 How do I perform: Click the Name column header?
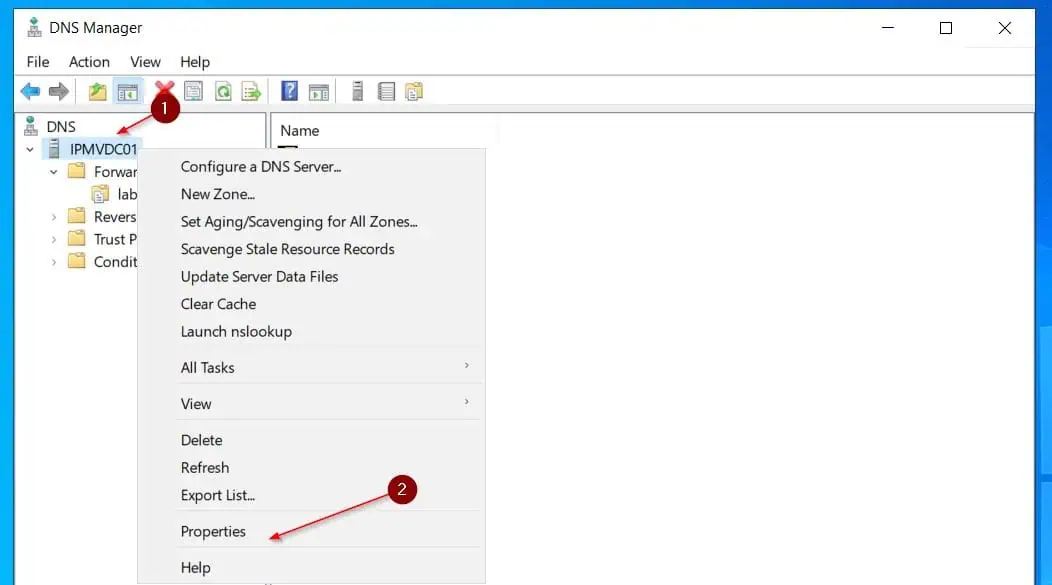tap(299, 131)
